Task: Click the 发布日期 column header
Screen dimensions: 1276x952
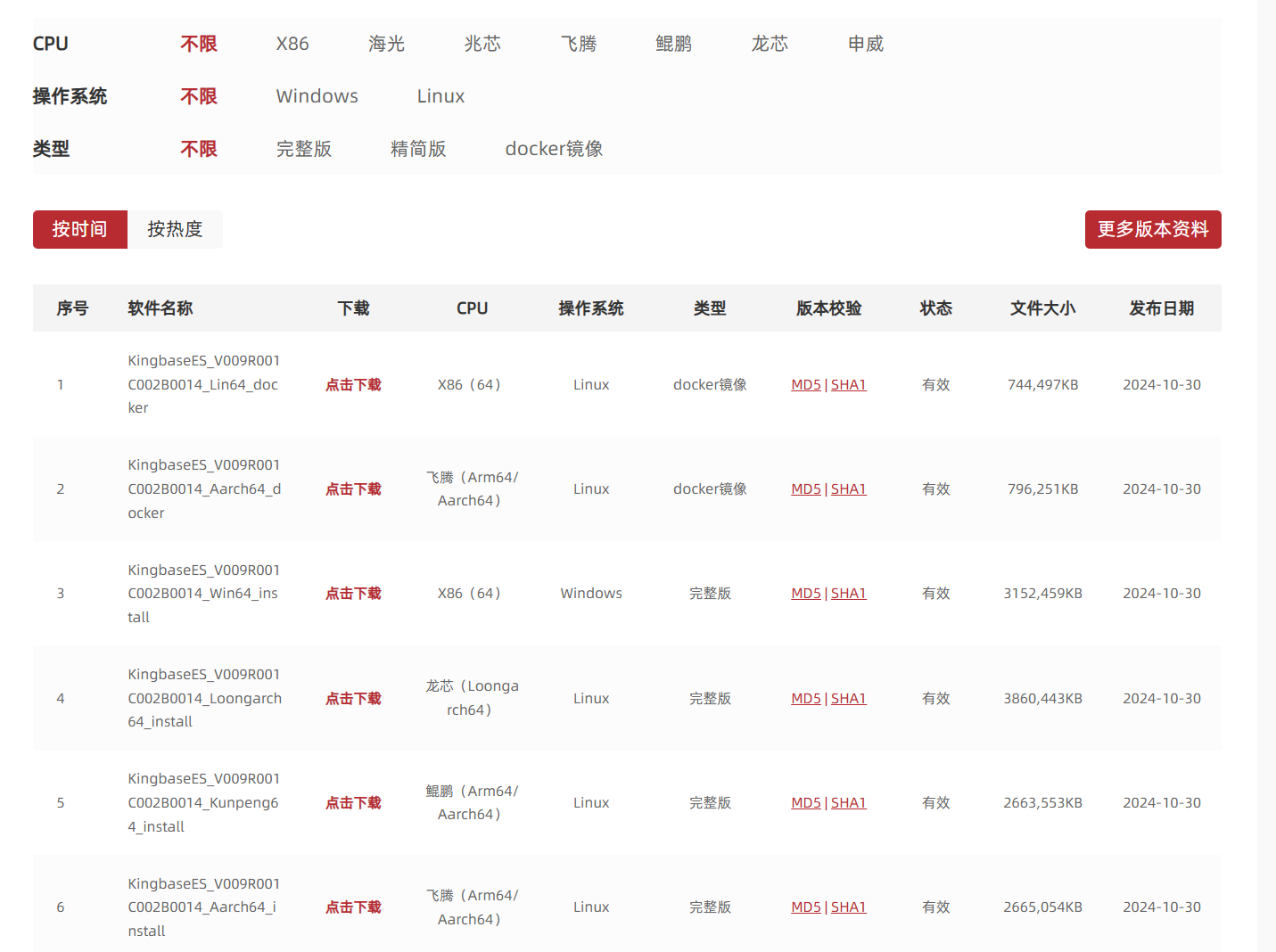Action: (1162, 308)
